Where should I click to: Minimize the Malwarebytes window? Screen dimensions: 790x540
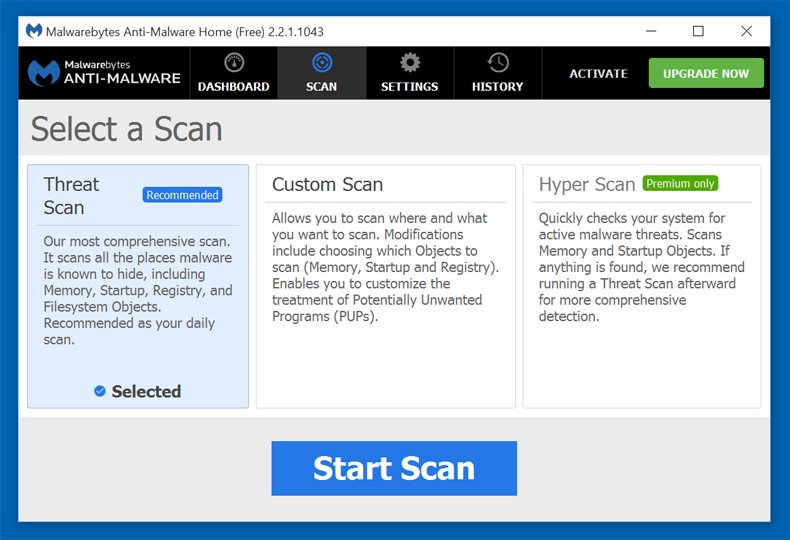pos(651,31)
